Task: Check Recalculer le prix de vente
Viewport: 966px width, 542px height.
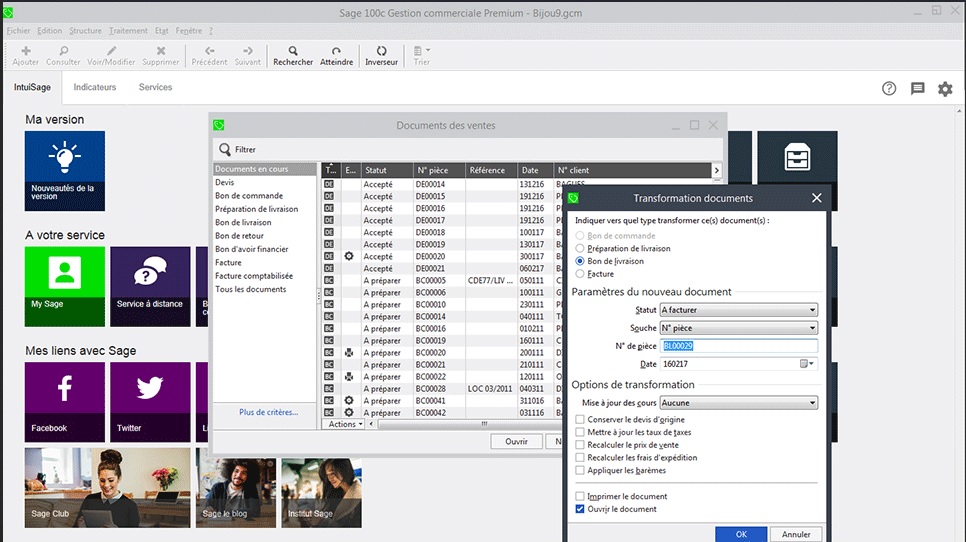Action: click(580, 445)
